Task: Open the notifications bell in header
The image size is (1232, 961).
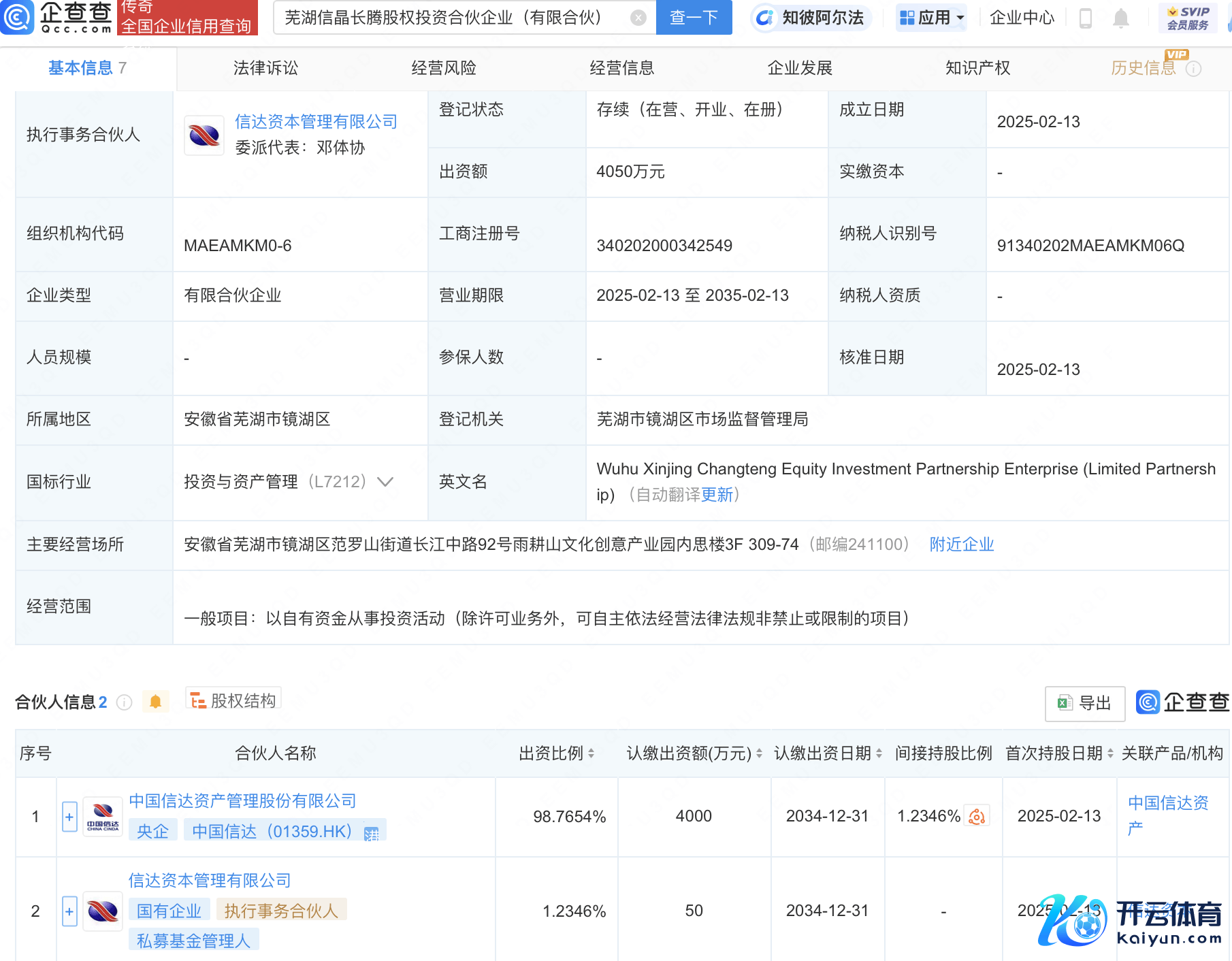Action: tap(1120, 18)
